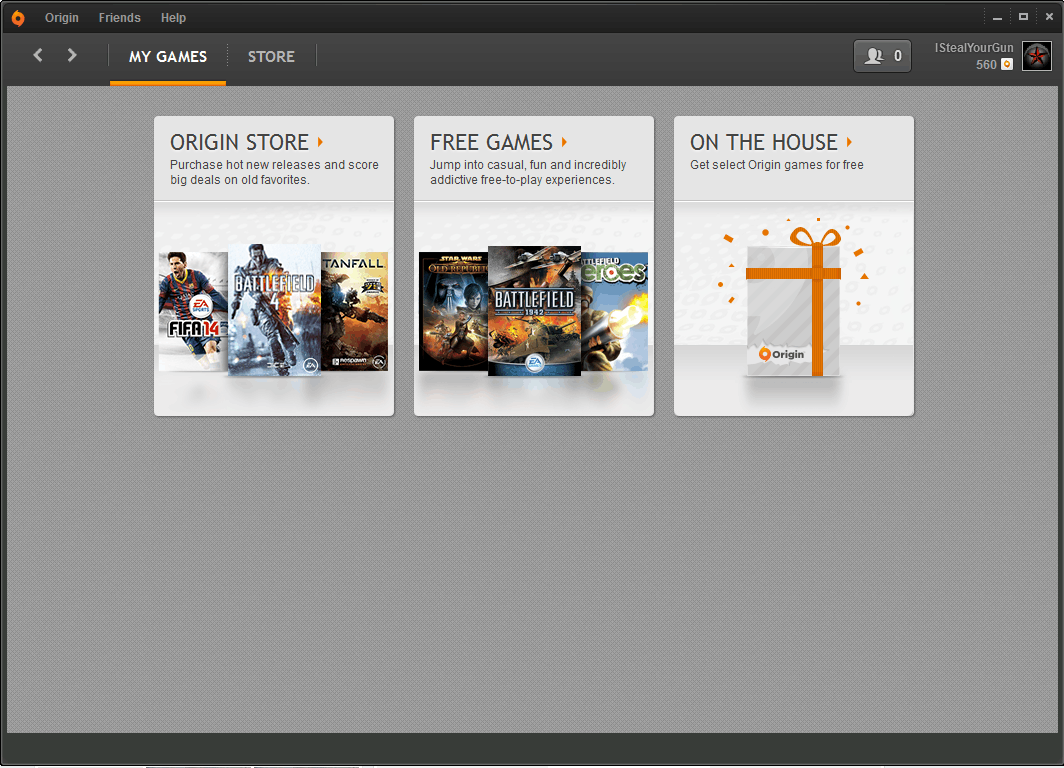Go forward with the right arrow
1064x768 pixels.
point(72,56)
